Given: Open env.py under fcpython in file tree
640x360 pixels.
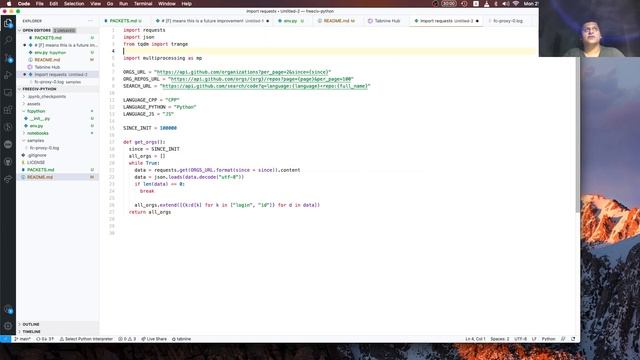Looking at the screenshot, I should (x=36, y=126).
